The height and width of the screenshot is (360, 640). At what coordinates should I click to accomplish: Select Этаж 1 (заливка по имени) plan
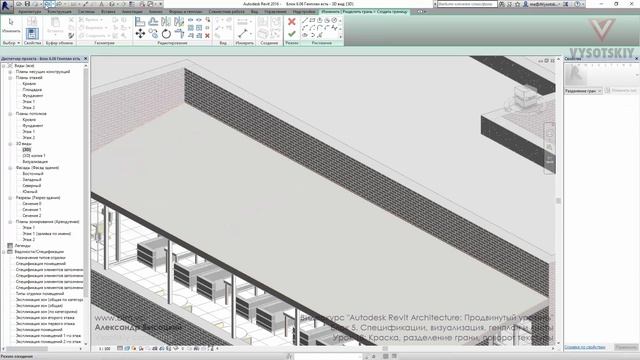pos(47,234)
